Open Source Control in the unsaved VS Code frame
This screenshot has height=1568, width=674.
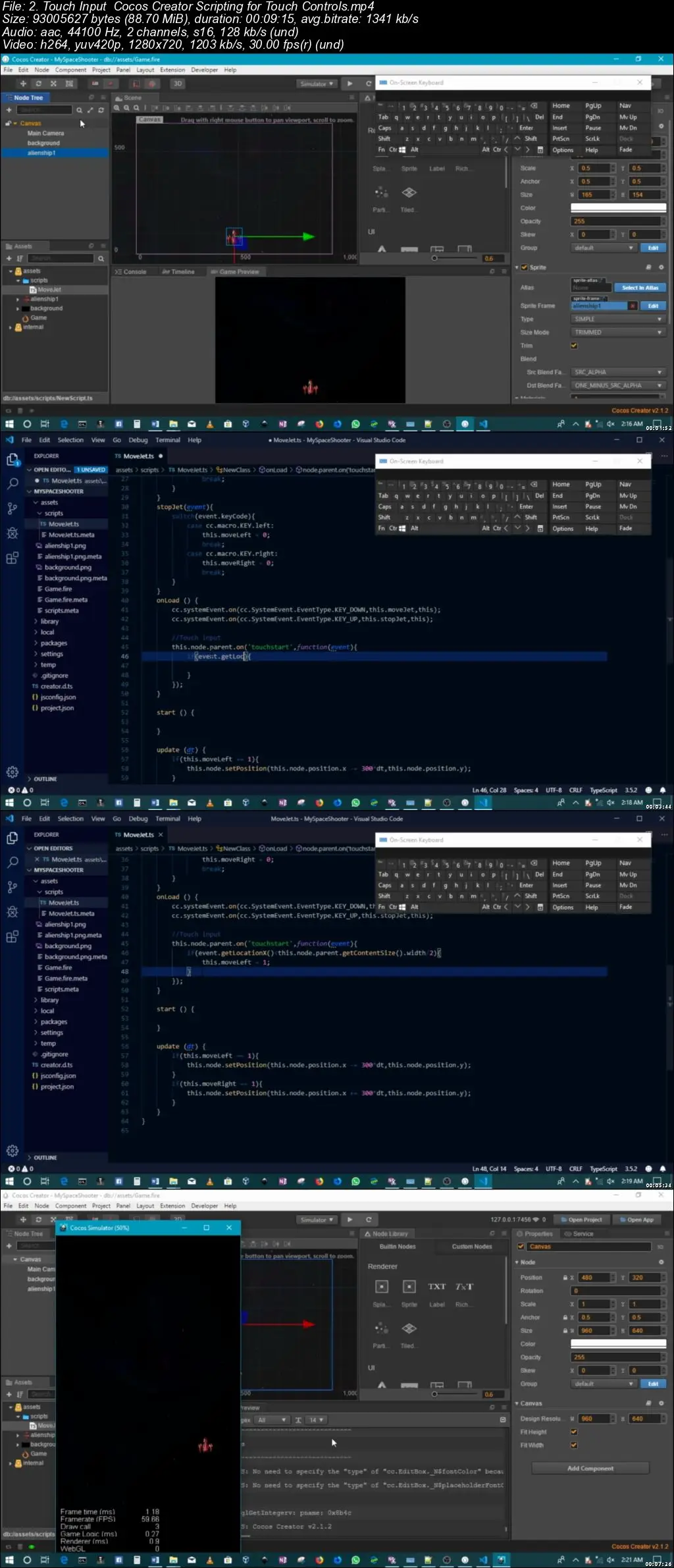(13, 508)
